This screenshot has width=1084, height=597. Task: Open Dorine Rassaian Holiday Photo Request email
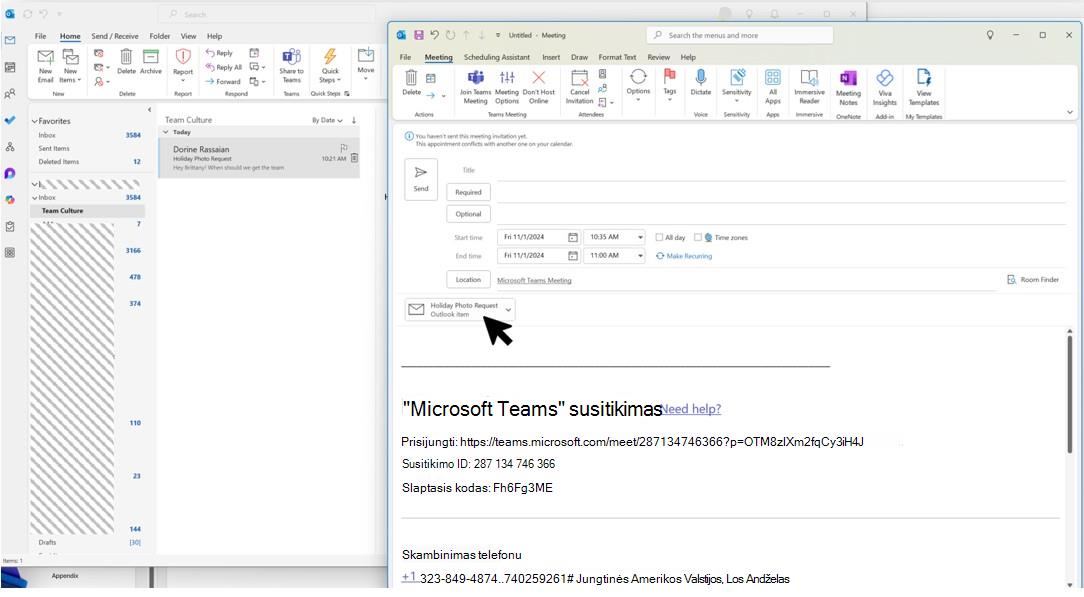pos(259,158)
